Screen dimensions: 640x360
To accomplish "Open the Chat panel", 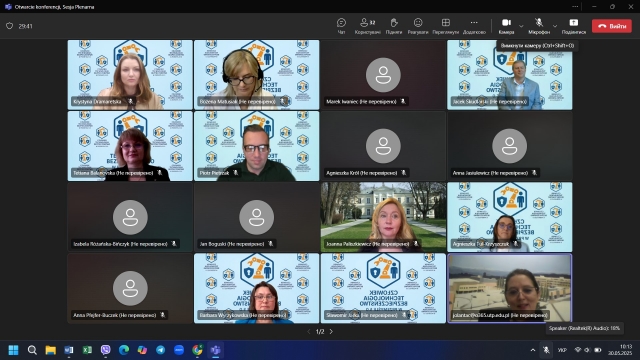I will [x=341, y=26].
